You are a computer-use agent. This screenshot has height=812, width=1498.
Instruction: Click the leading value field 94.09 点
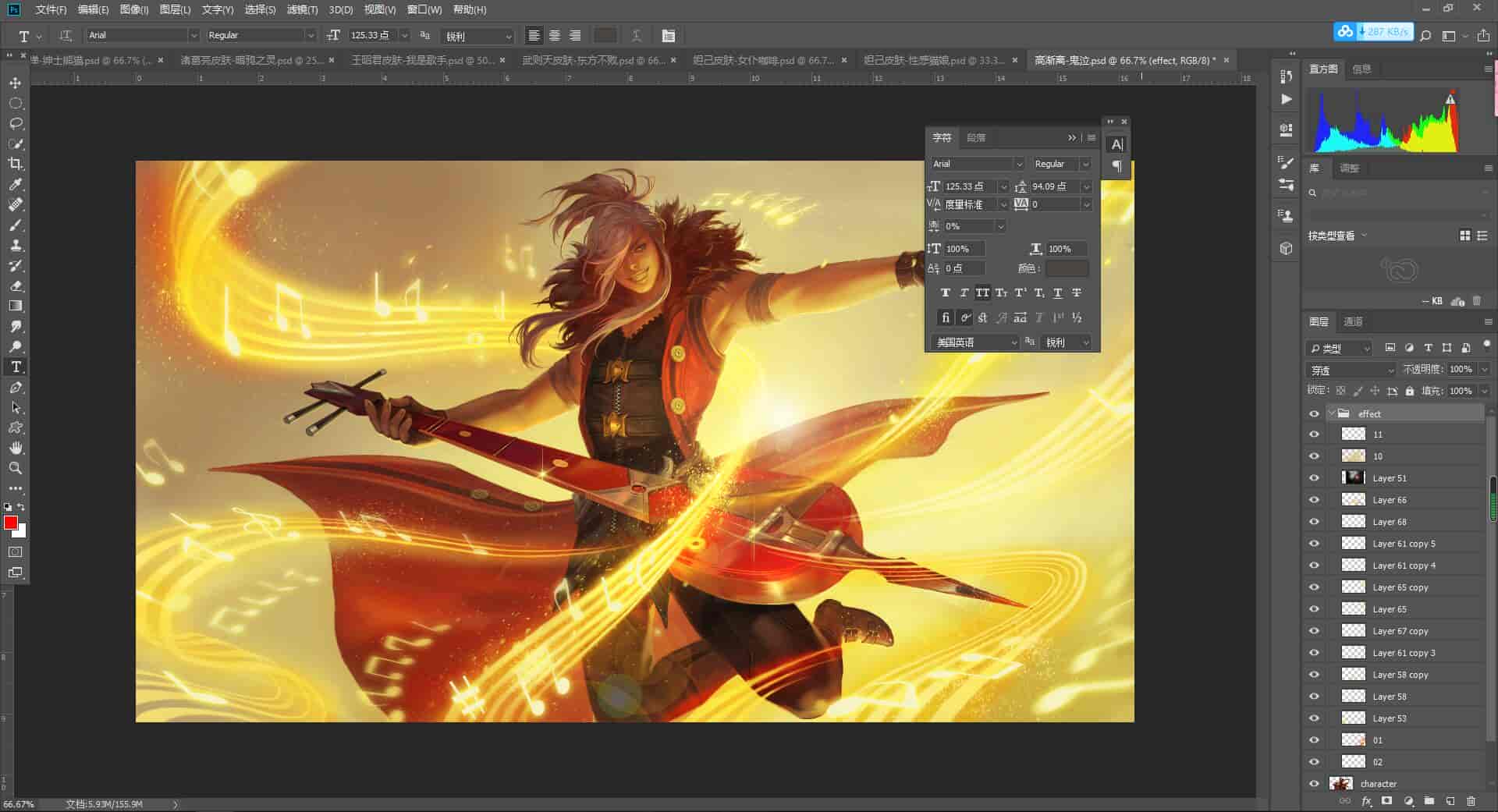coord(1054,186)
